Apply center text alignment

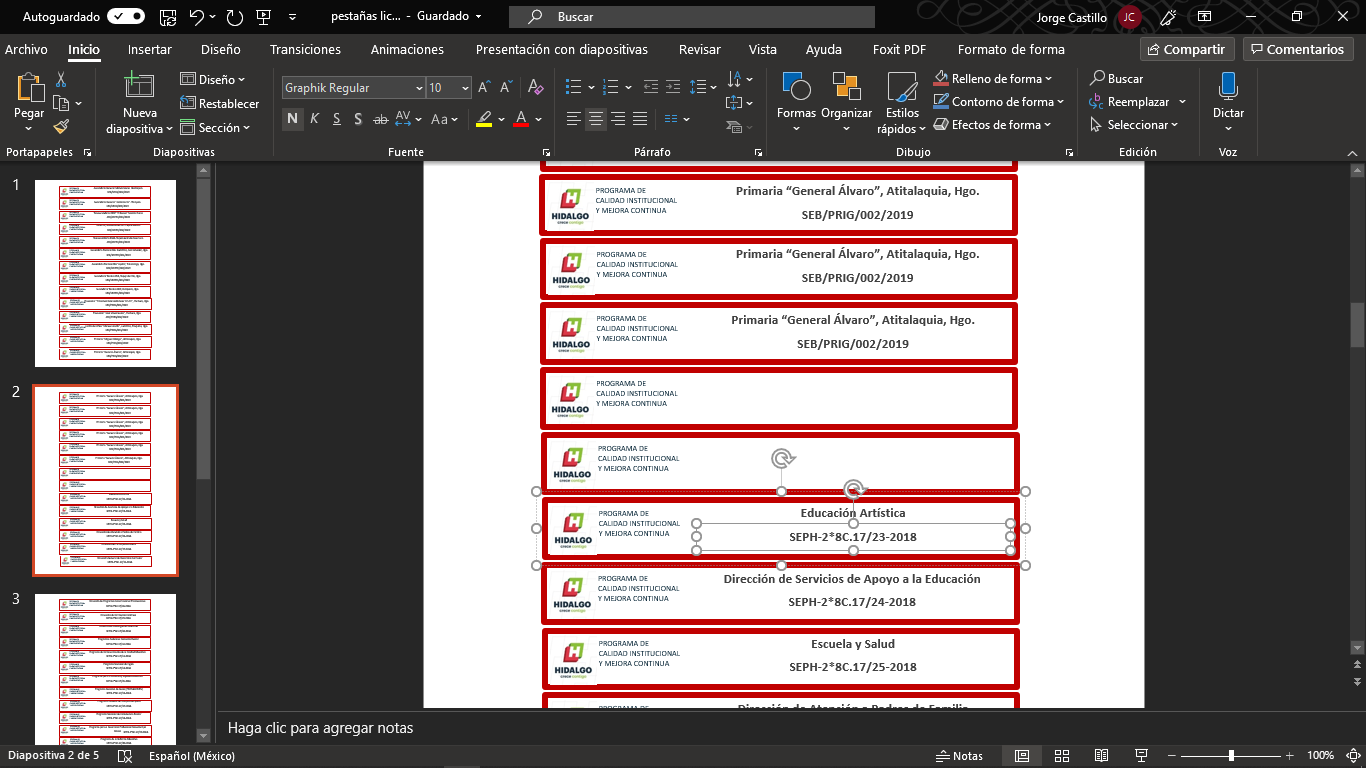[x=596, y=119]
